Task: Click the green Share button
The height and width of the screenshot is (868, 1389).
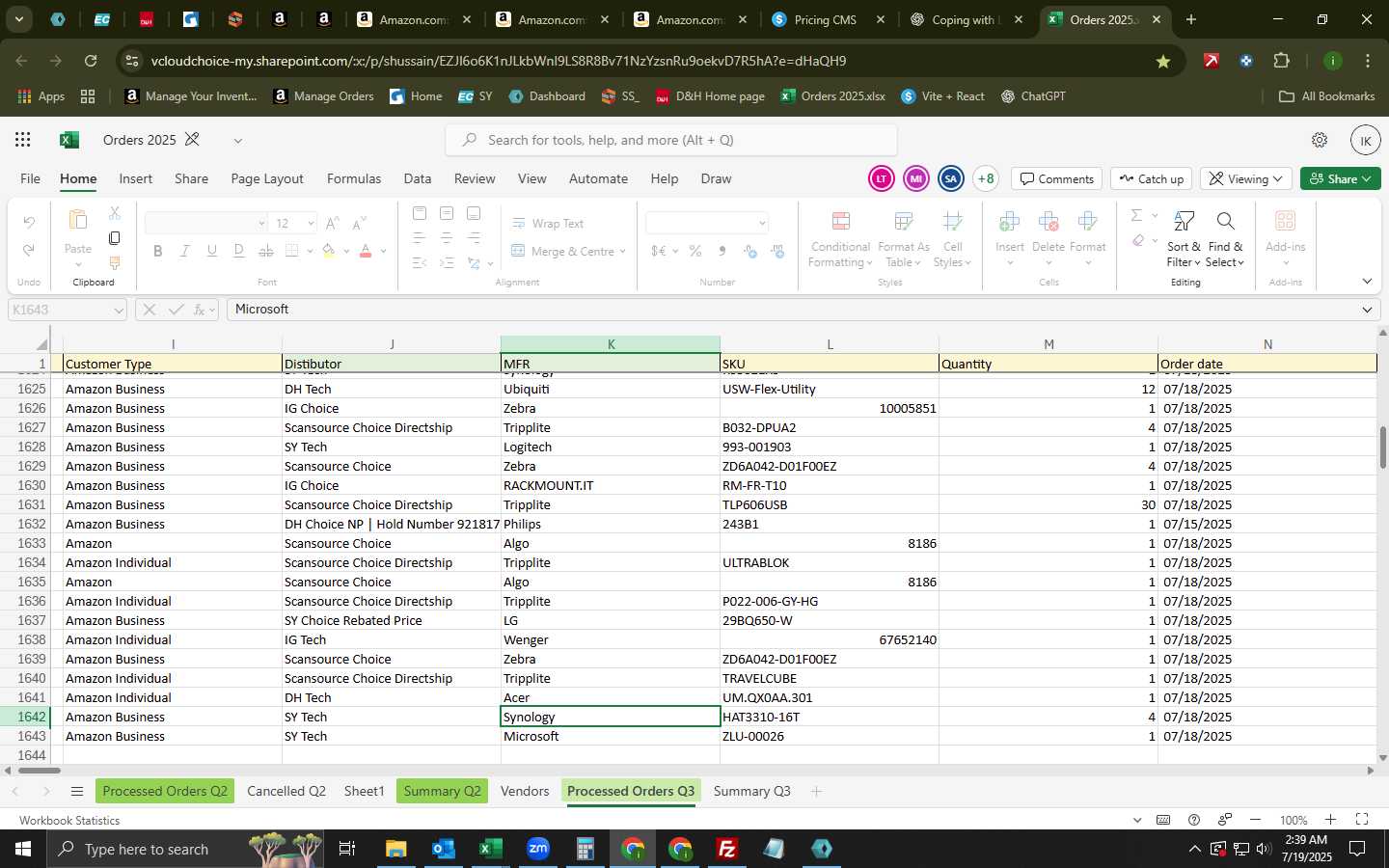Action: (x=1340, y=178)
